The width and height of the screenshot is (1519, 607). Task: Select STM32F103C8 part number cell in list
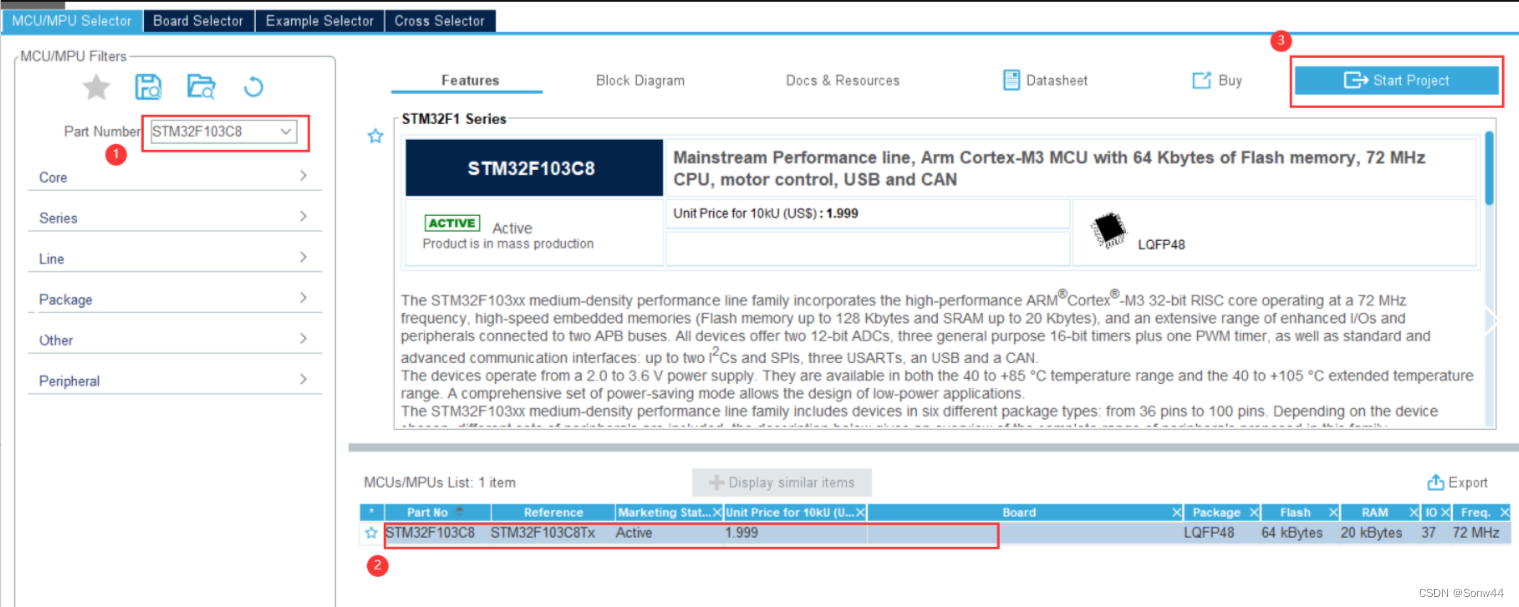tap(430, 533)
